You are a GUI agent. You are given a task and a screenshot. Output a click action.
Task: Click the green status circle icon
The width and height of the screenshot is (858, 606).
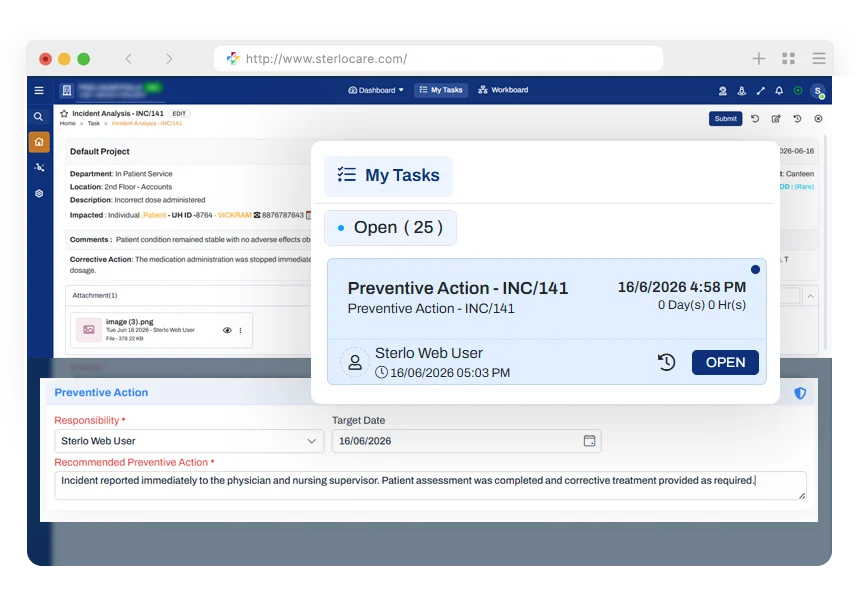798,91
